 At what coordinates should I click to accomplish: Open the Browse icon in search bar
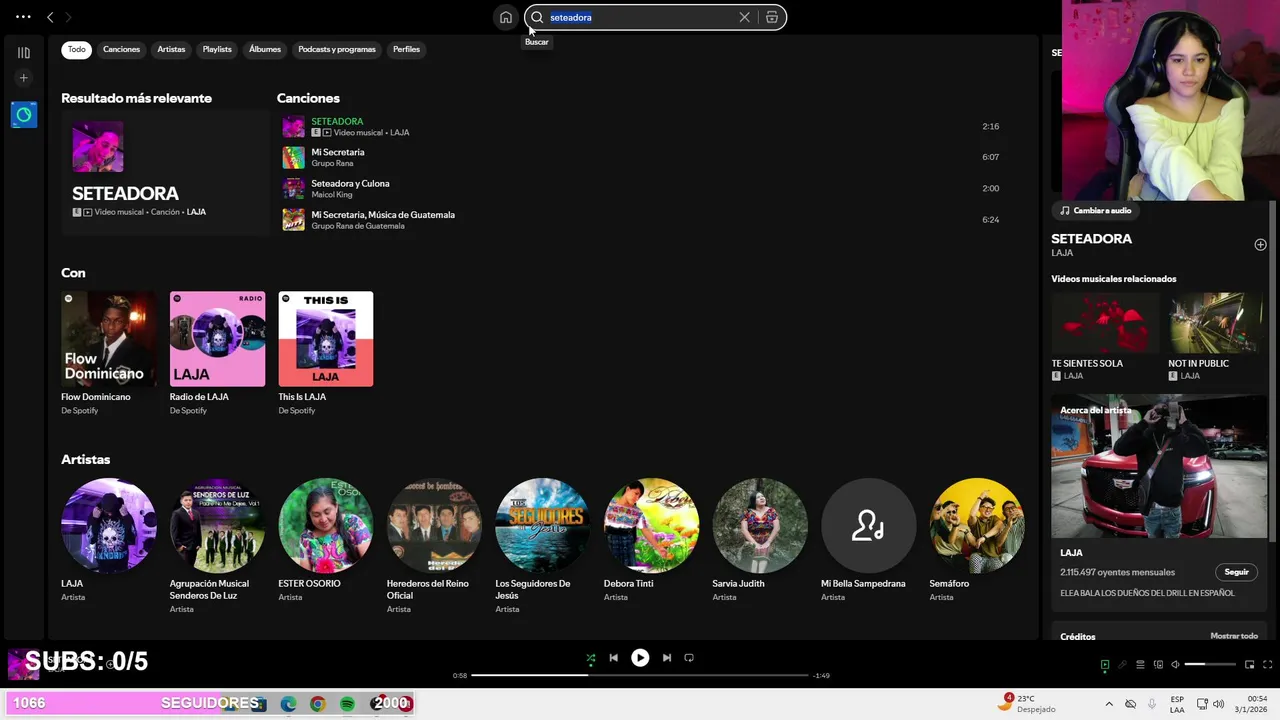point(772,17)
